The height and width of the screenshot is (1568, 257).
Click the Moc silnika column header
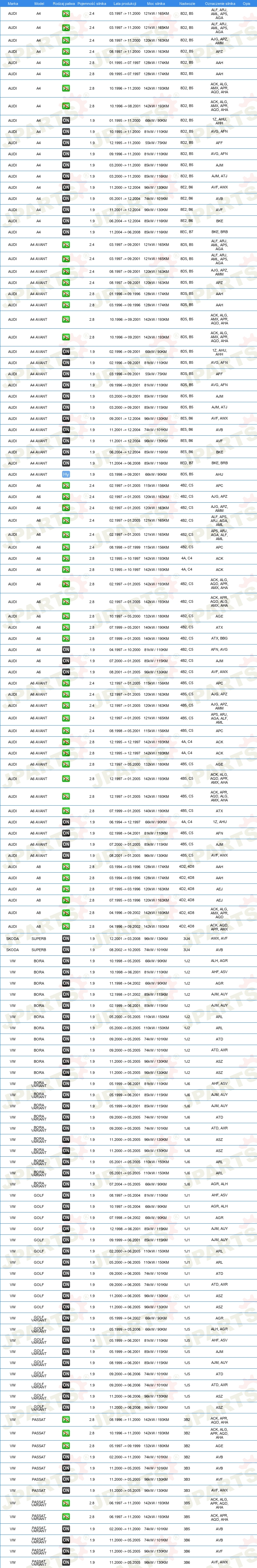click(x=156, y=4)
